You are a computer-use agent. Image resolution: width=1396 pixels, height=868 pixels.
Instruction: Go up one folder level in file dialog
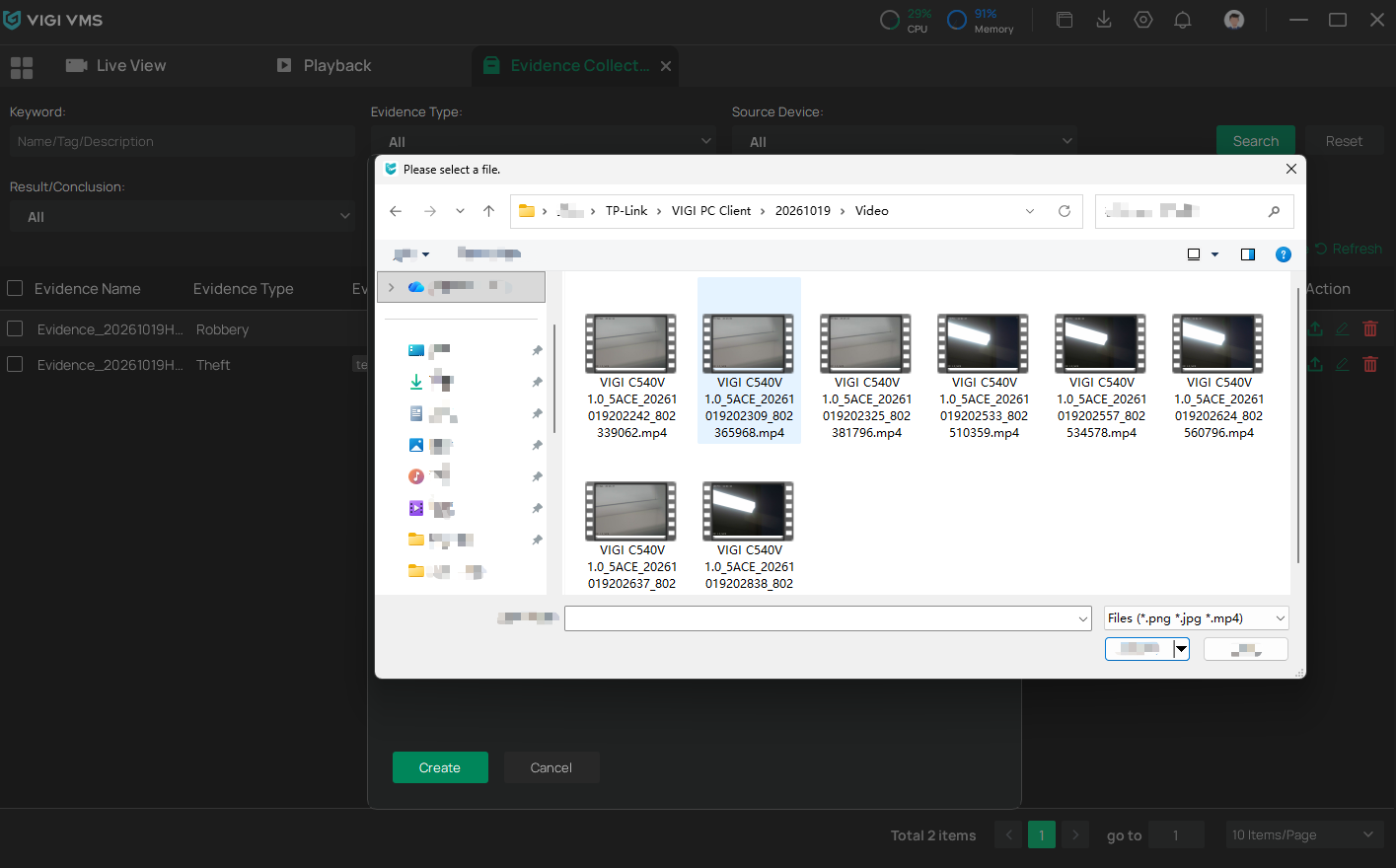[488, 211]
